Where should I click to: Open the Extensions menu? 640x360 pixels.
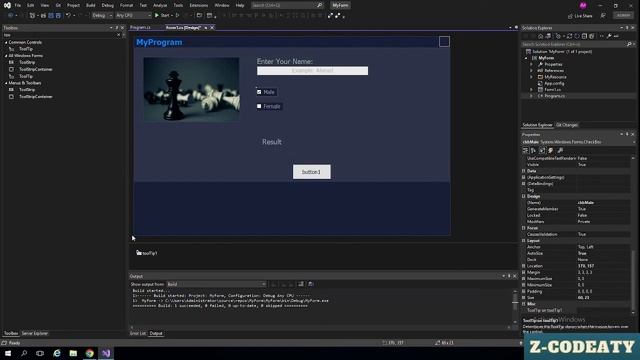199,5
